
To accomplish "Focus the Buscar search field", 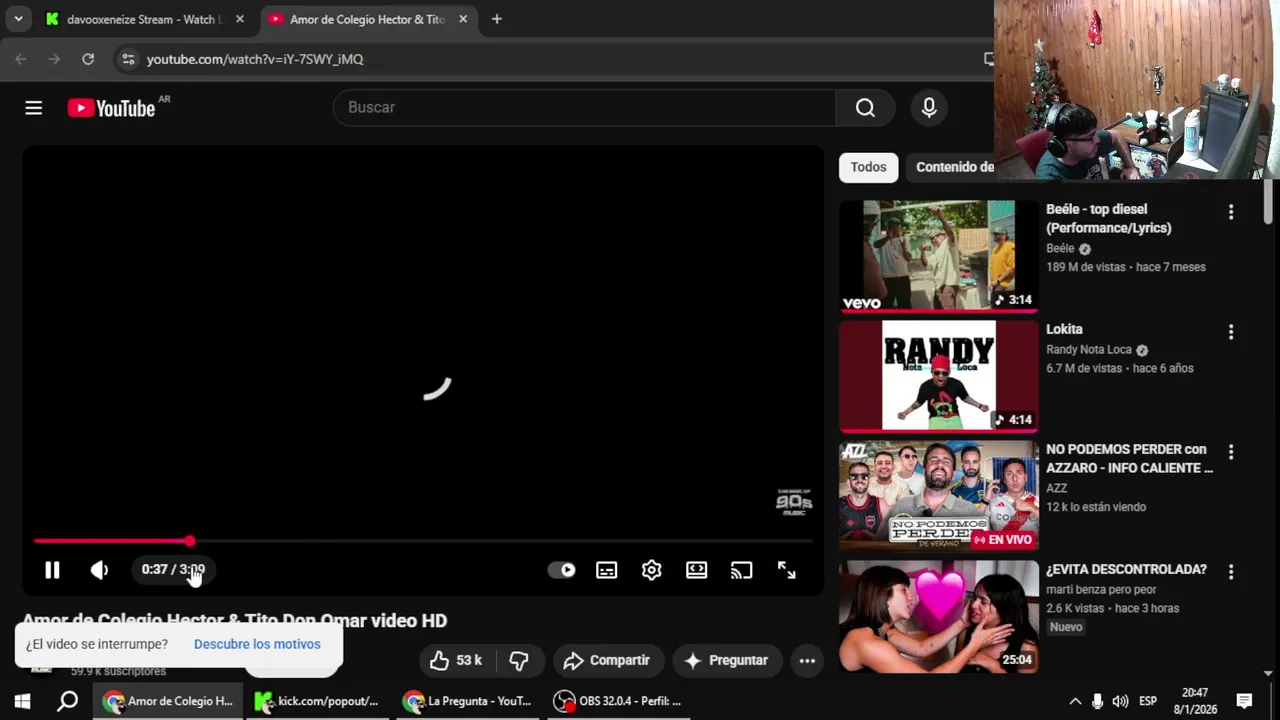I will pos(585,108).
